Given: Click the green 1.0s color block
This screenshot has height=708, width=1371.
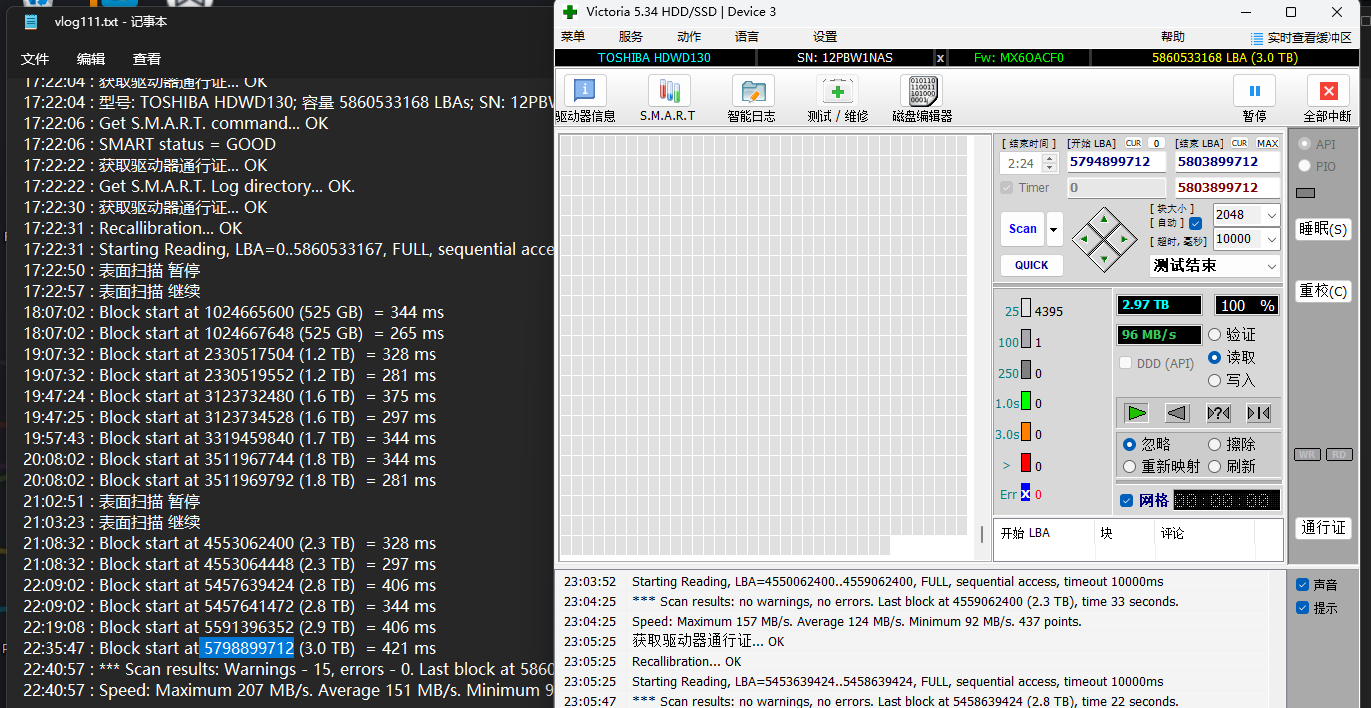Looking at the screenshot, I should 1026,403.
